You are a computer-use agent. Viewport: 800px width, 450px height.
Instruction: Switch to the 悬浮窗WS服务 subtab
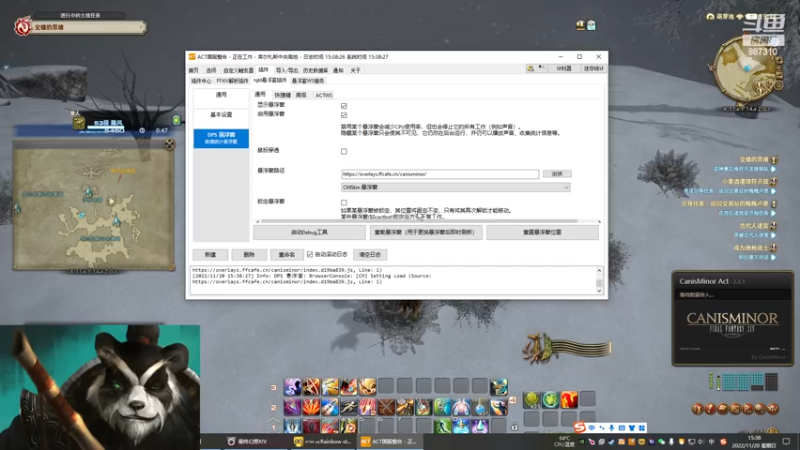(x=308, y=81)
